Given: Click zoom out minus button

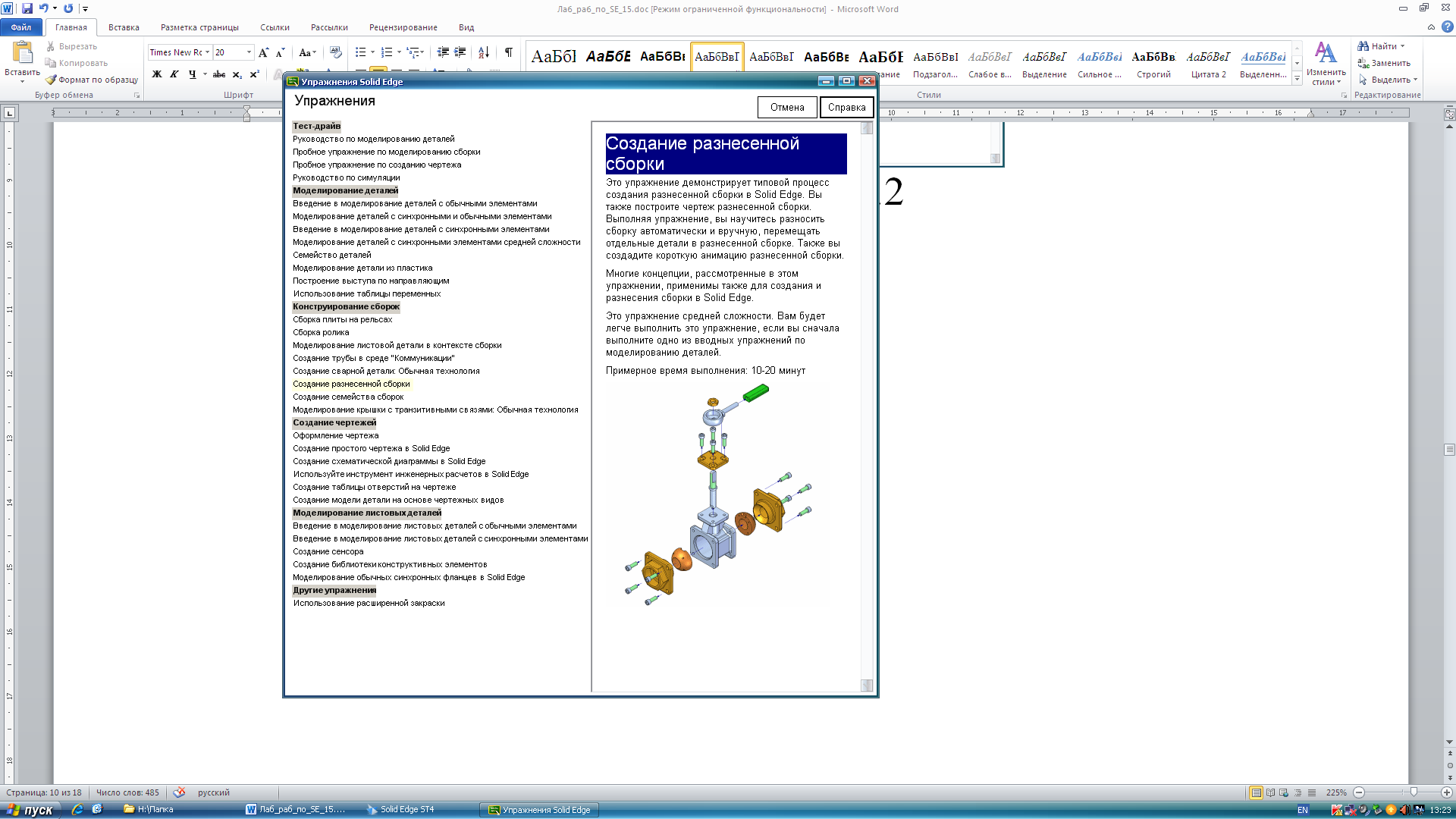Looking at the screenshot, I should click(1359, 792).
